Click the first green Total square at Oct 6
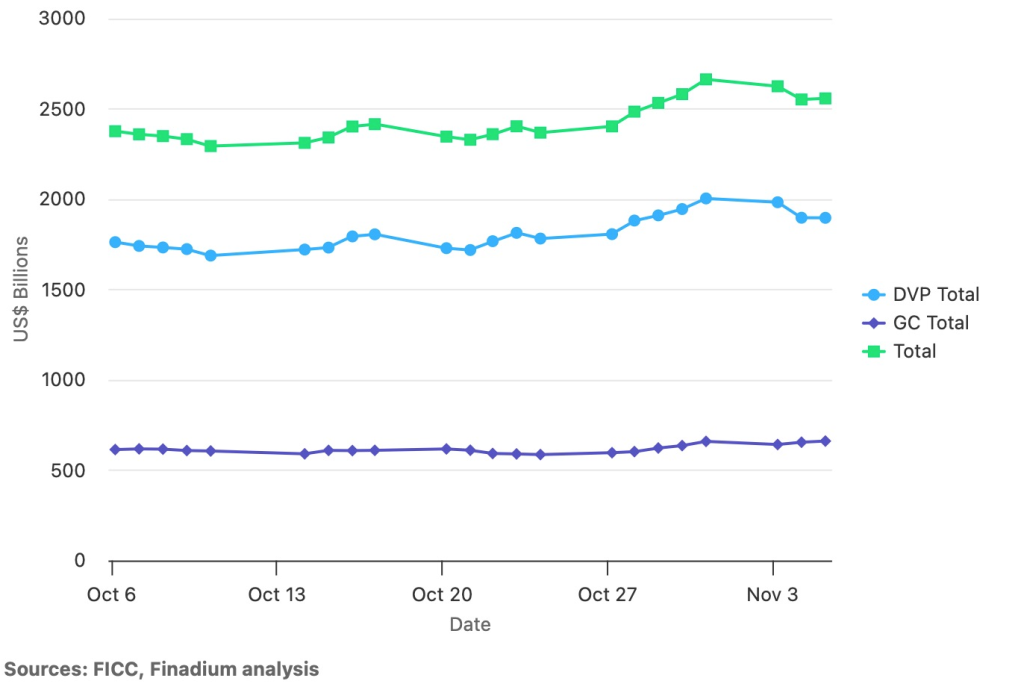Image resolution: width=1024 pixels, height=684 pixels. tap(115, 131)
